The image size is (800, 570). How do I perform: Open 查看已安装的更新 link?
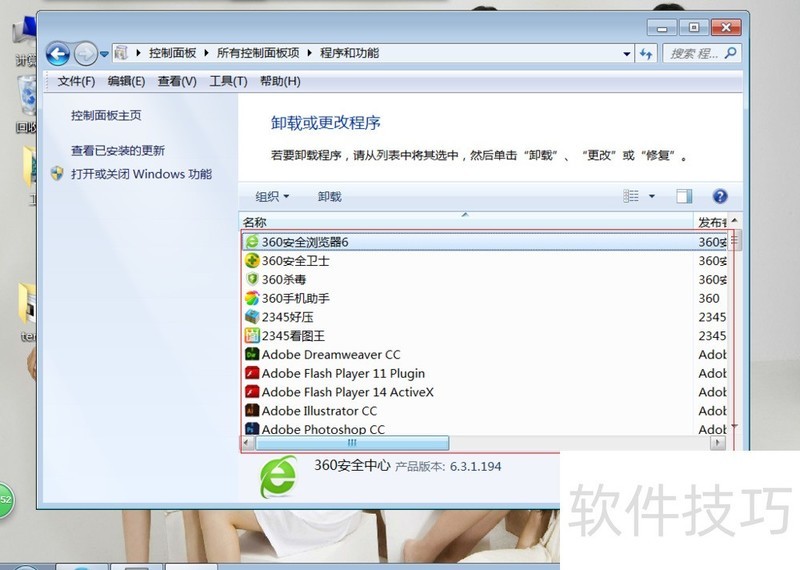(x=118, y=151)
